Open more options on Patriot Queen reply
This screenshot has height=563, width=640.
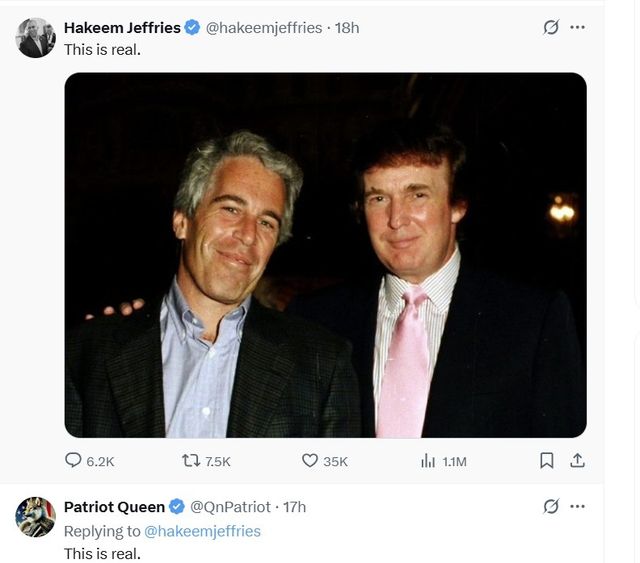pos(577,507)
